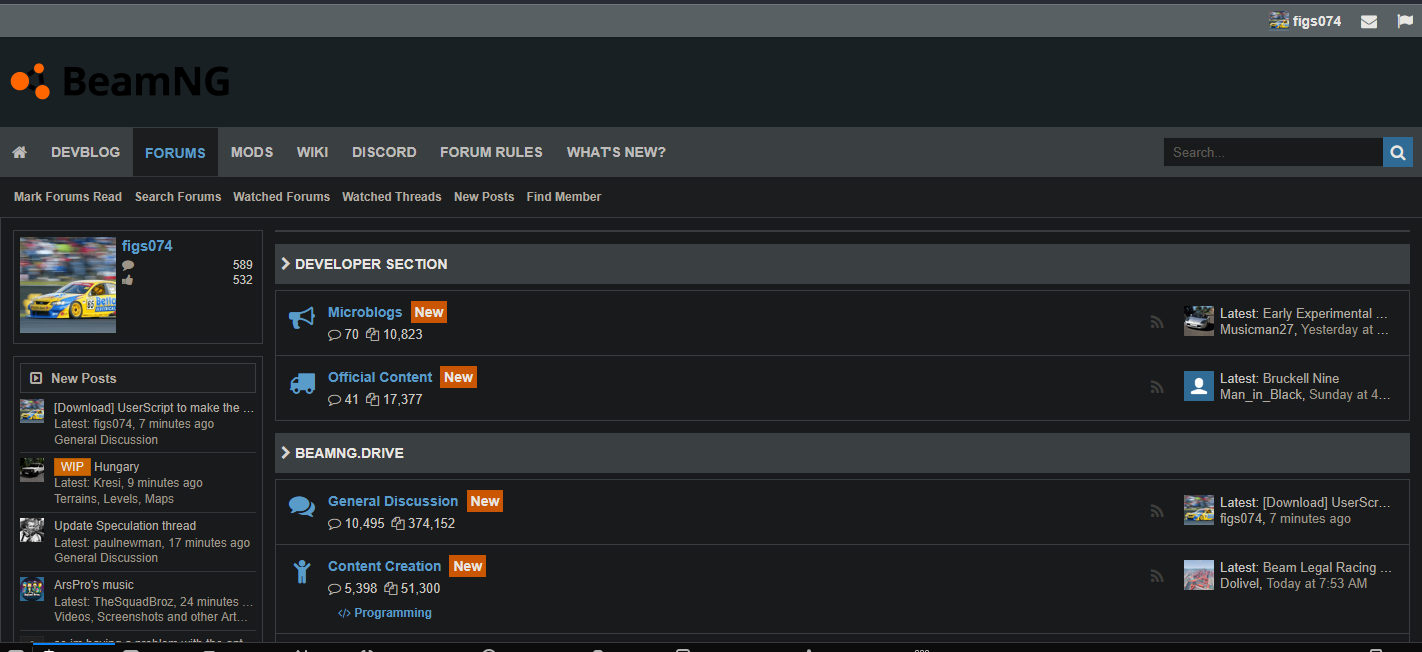
Task: Open RSS feed for General Discussion
Action: tap(1157, 511)
